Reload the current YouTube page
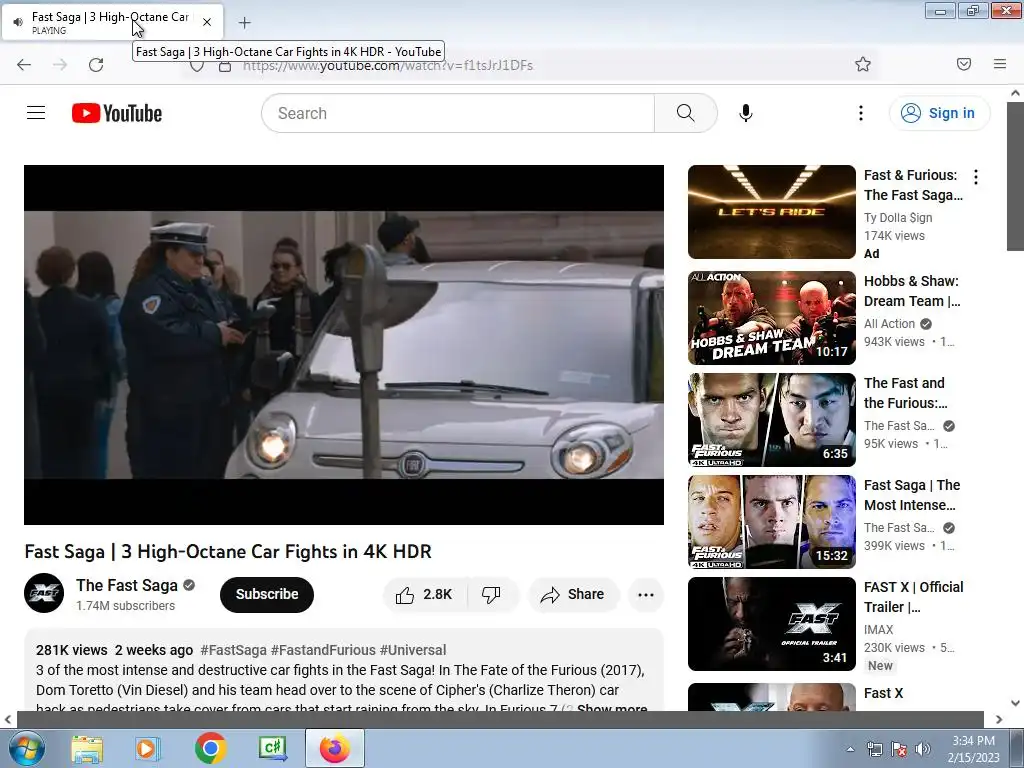Screen dimensions: 1024x768 tap(96, 65)
